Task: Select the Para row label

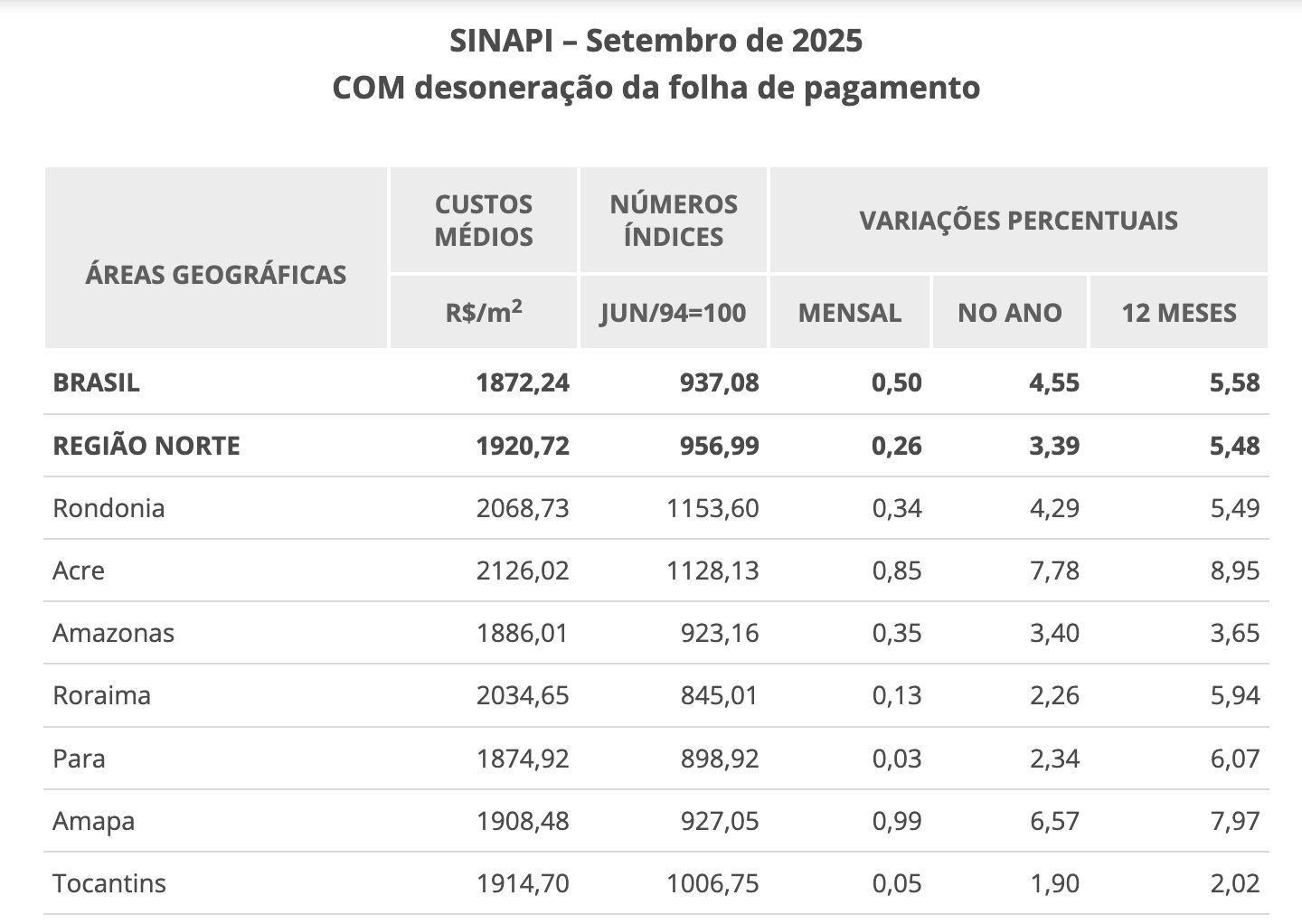Action: (79, 758)
